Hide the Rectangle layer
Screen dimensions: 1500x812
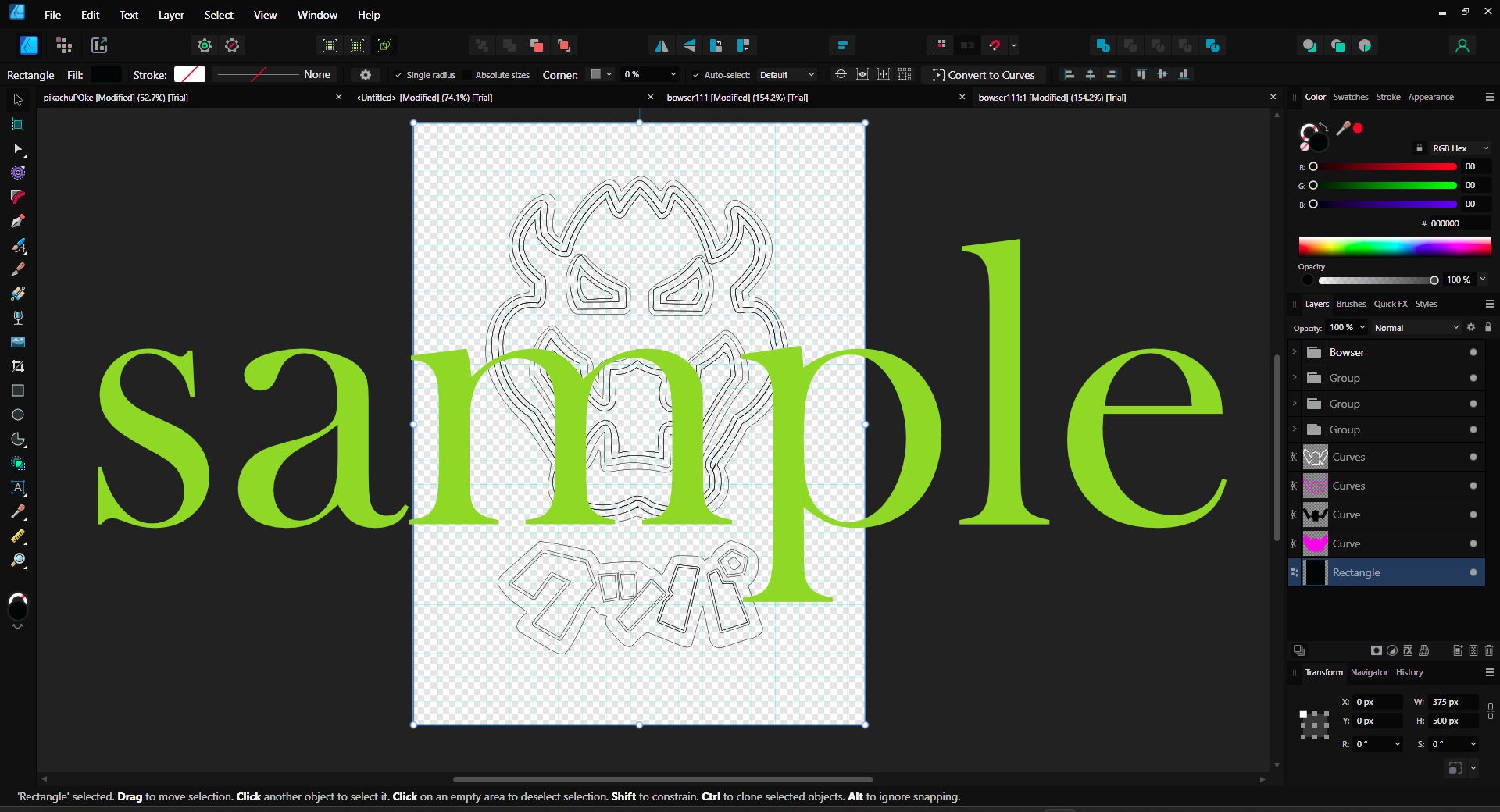[x=1473, y=572]
